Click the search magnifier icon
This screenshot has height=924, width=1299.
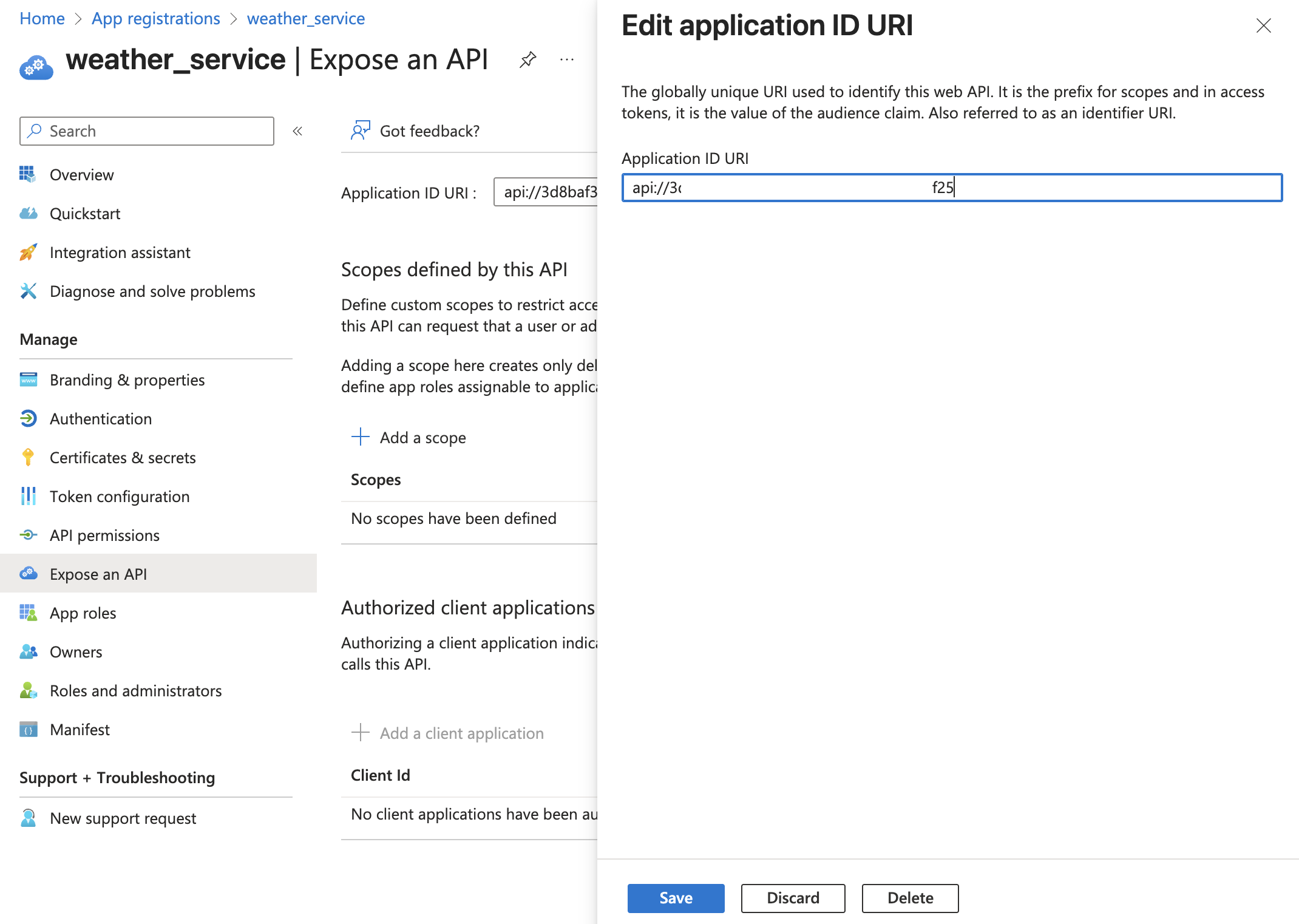tap(35, 131)
